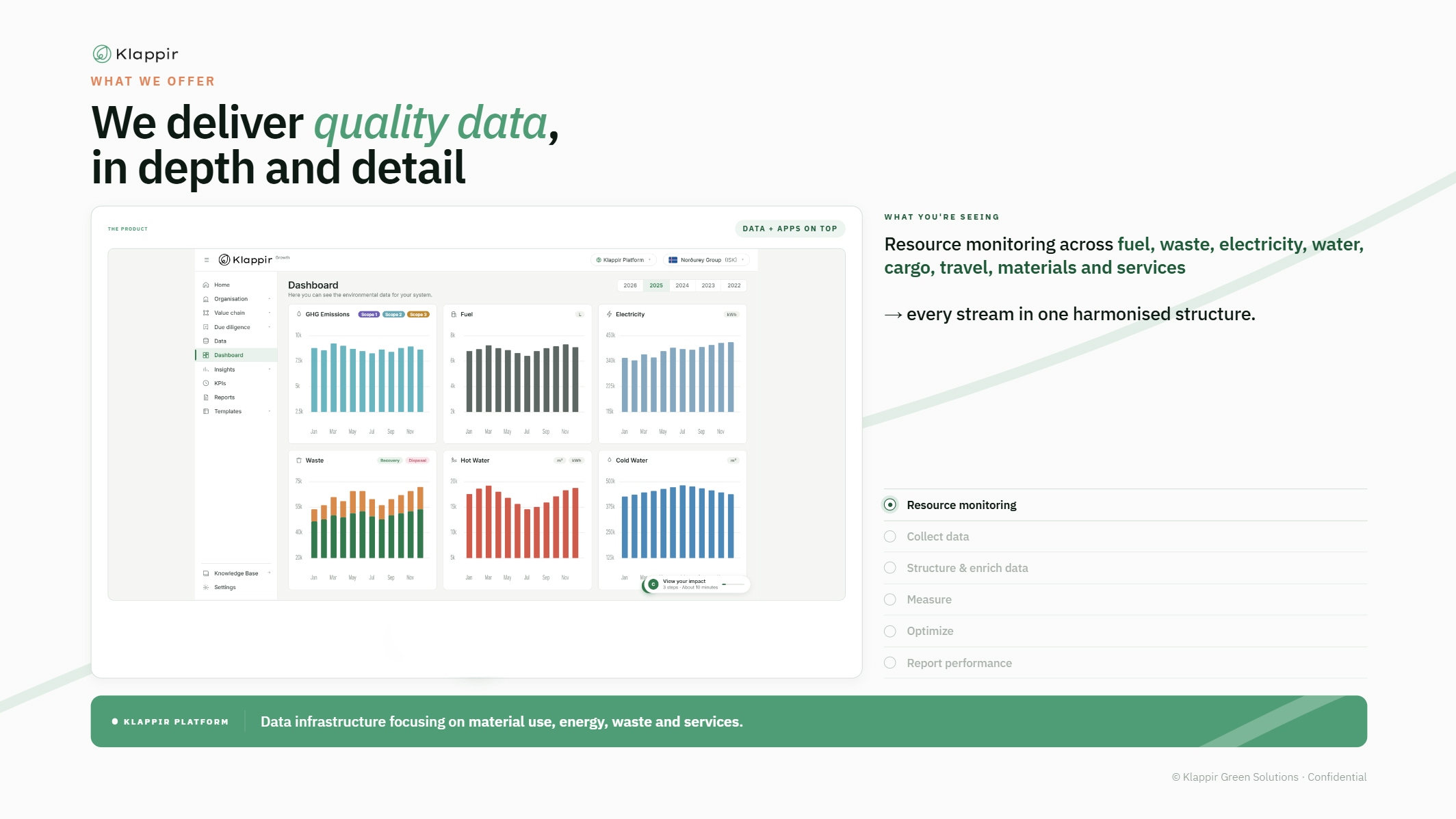1456x819 pixels.
Task: Click the Dashboard grid icon
Action: point(206,355)
